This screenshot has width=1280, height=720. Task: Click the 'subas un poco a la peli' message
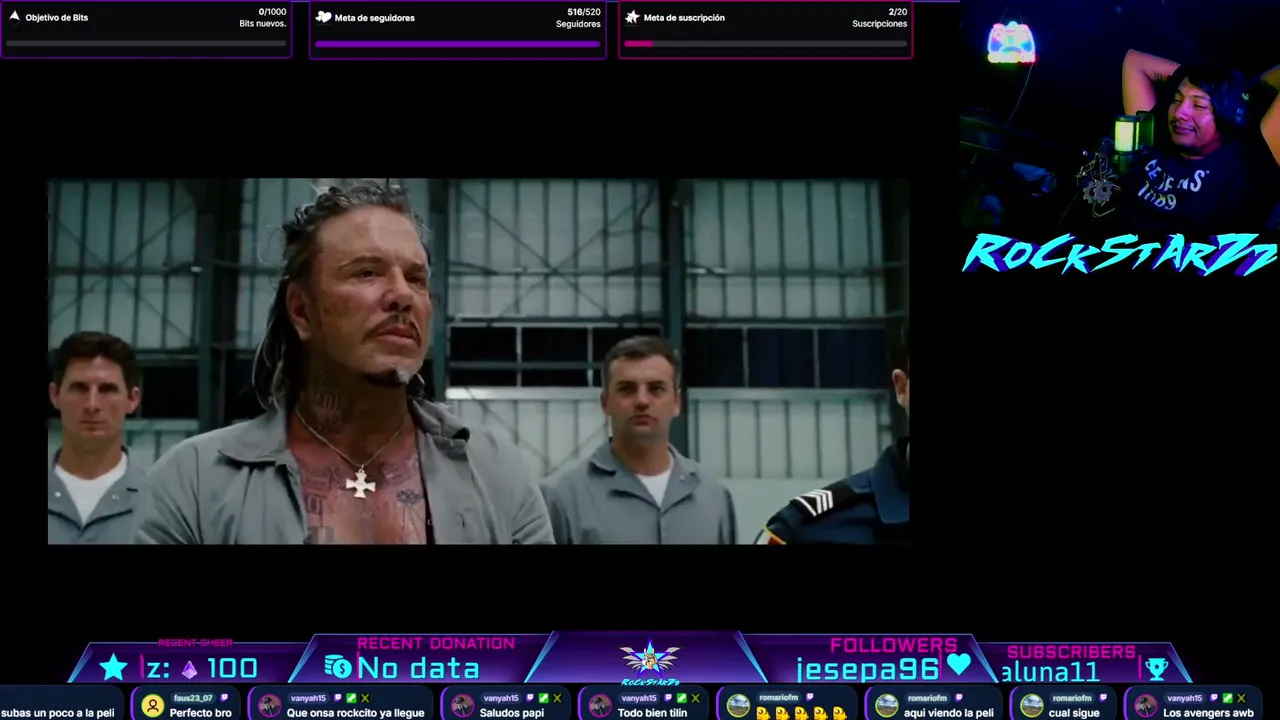pos(58,713)
